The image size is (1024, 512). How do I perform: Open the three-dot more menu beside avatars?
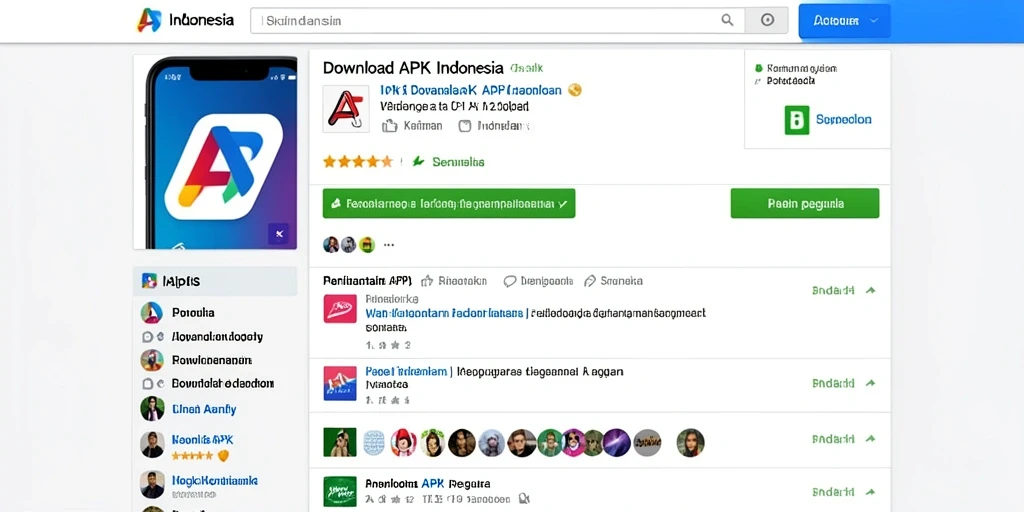[389, 246]
